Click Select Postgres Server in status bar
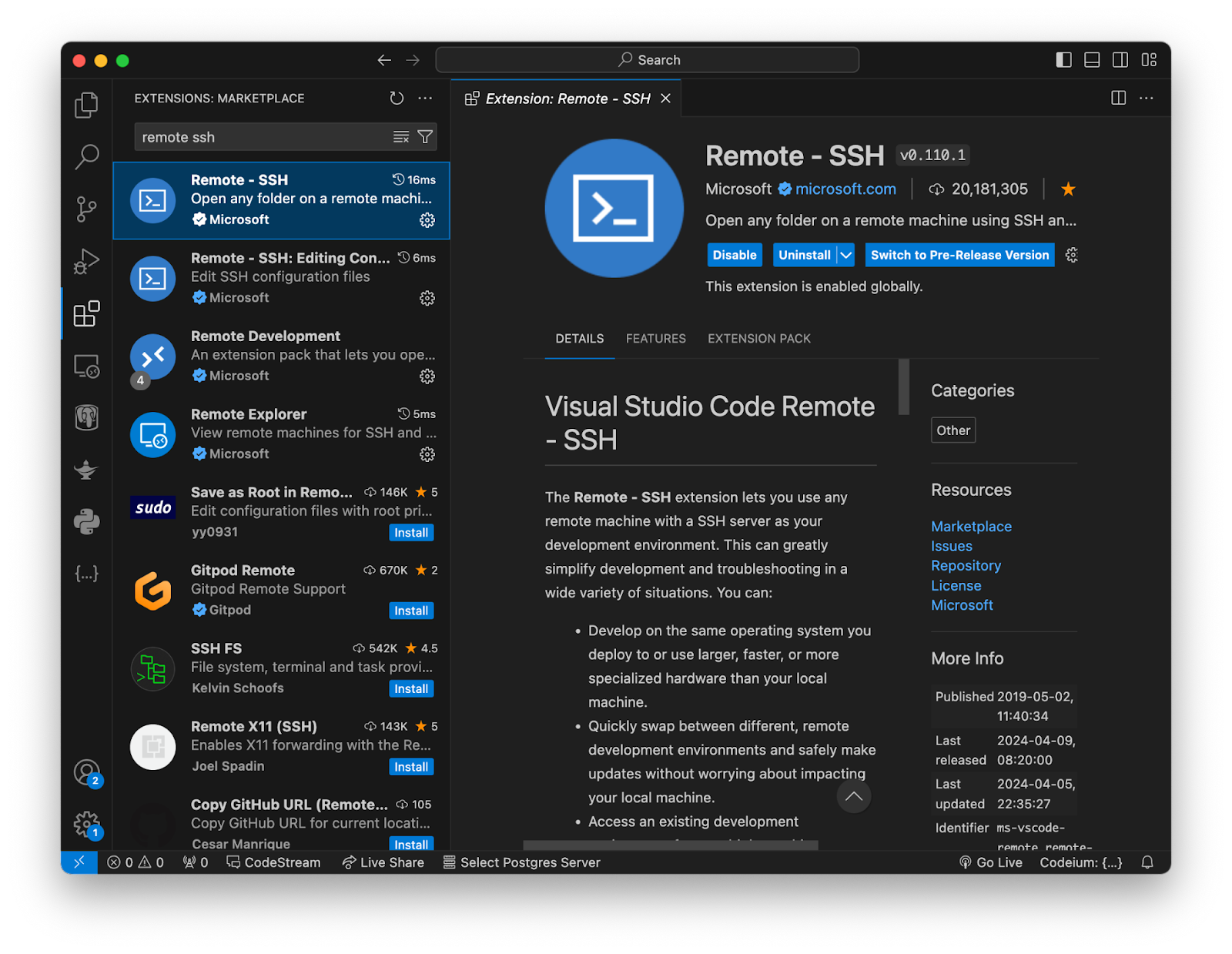 pos(522,862)
